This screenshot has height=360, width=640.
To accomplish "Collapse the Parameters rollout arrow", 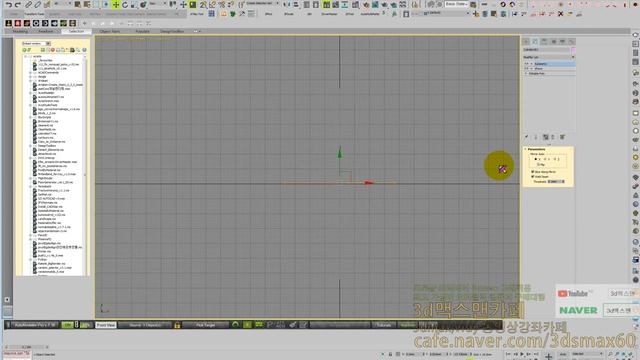I will coord(526,149).
